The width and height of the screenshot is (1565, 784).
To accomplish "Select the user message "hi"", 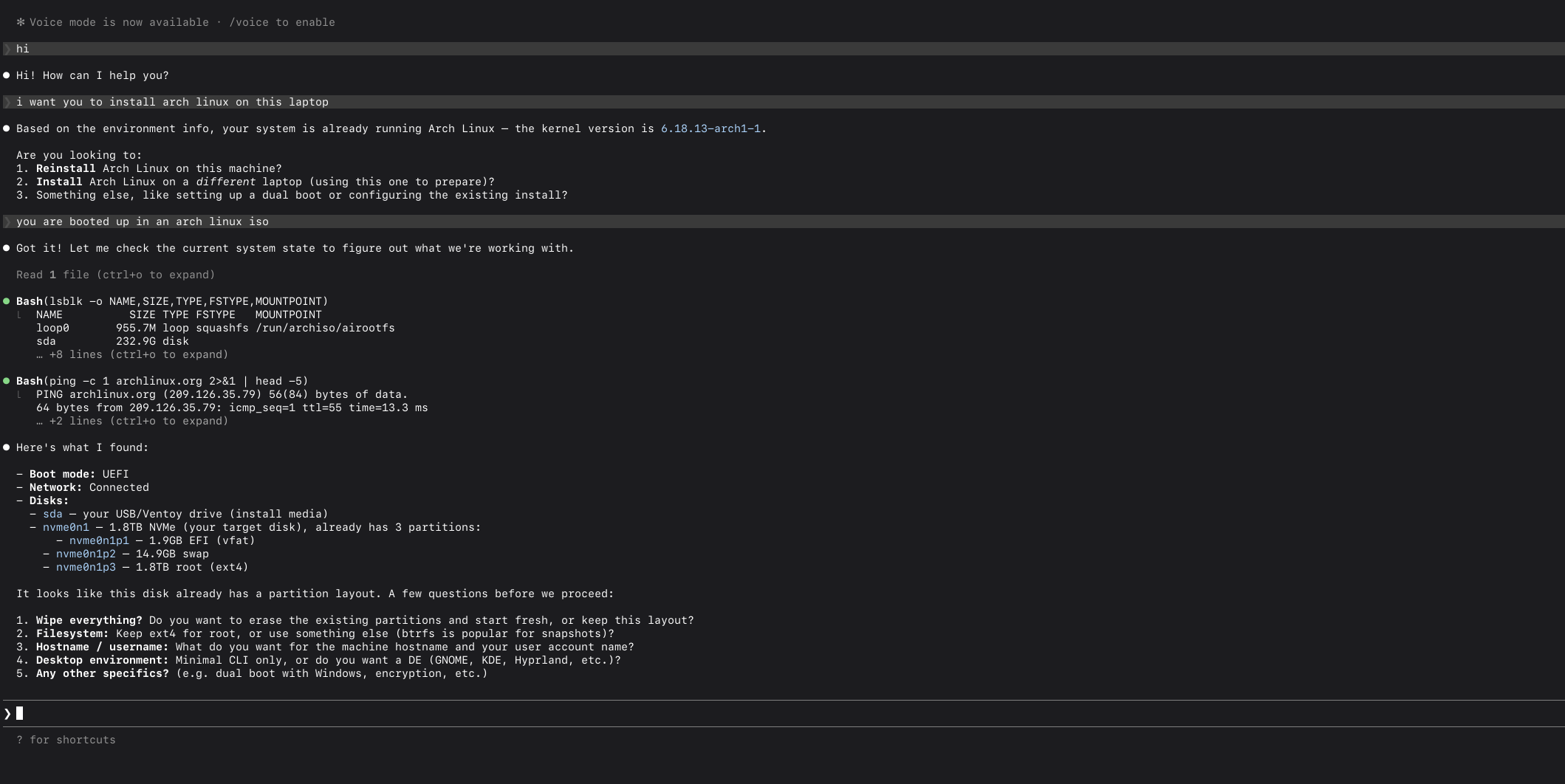I will click(x=783, y=49).
